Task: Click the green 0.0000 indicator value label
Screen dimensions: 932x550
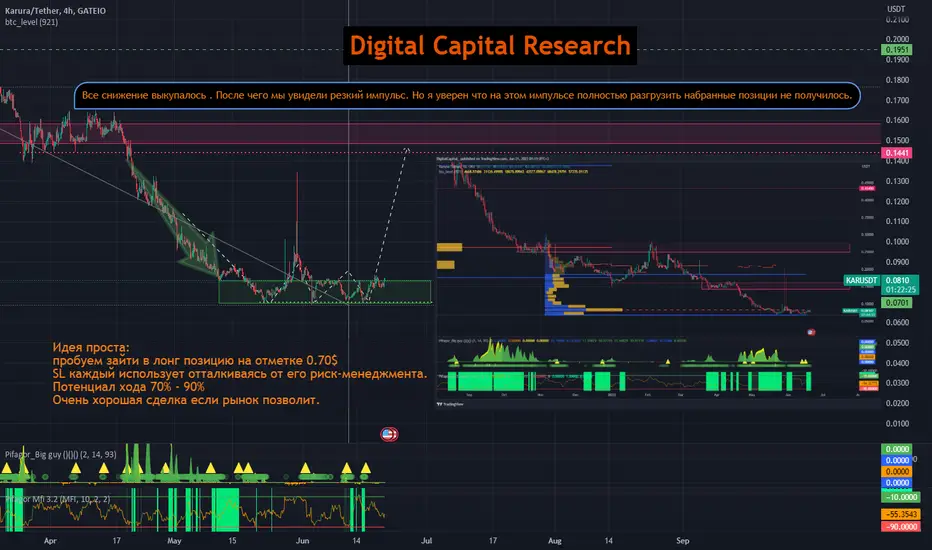Action: pyautogui.click(x=897, y=449)
